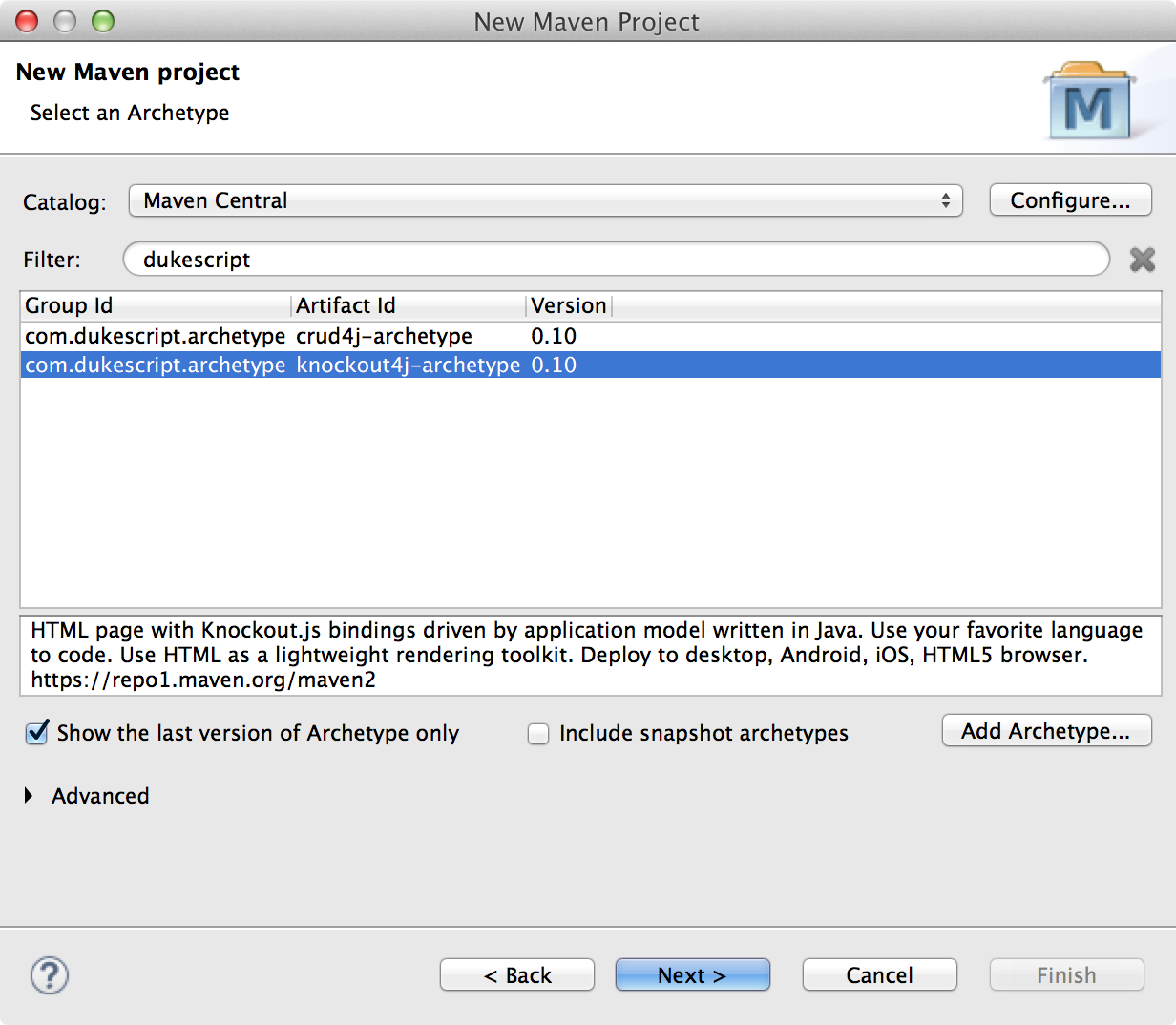Click the Maven project wizard icon

tap(1088, 103)
